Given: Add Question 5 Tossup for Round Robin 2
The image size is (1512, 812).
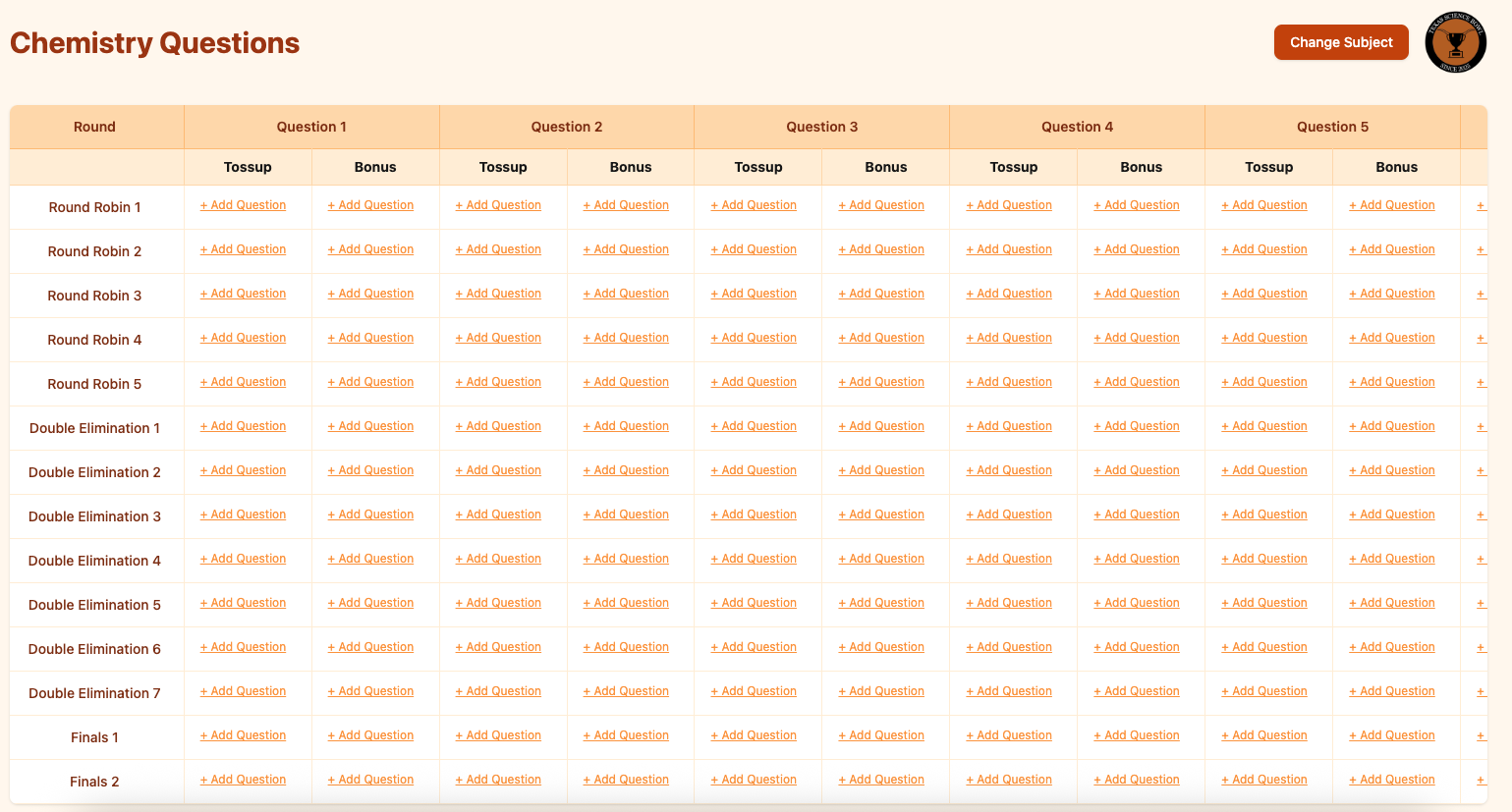Looking at the screenshot, I should click(1264, 249).
